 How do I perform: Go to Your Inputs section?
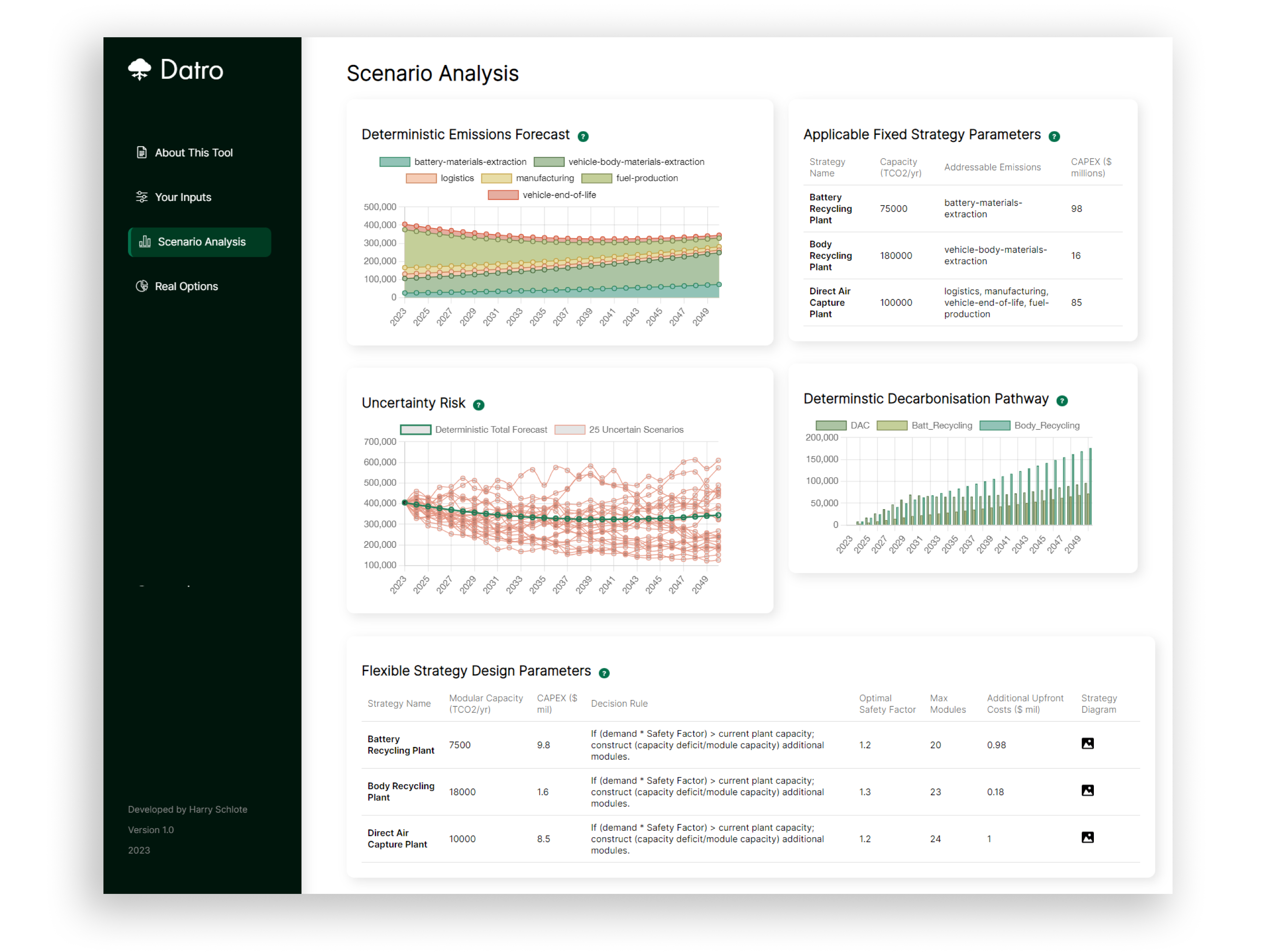click(183, 197)
